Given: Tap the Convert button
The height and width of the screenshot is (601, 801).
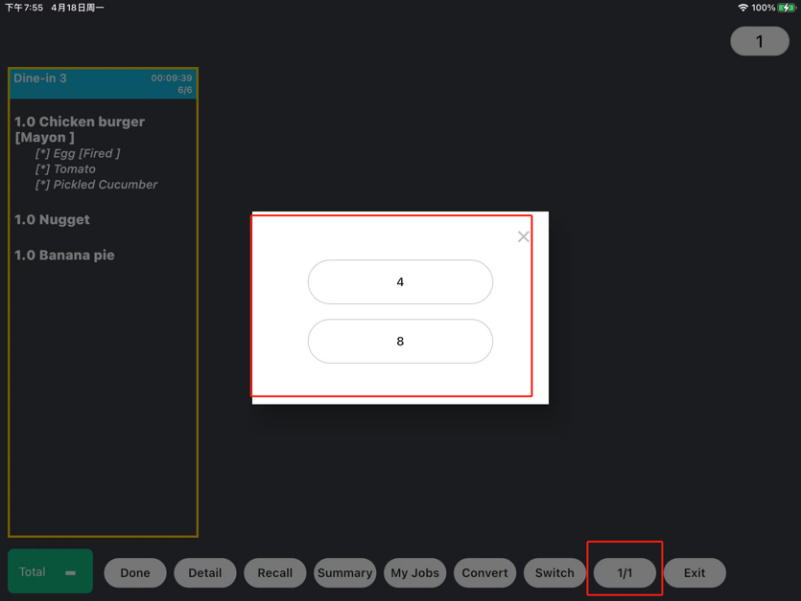Looking at the screenshot, I should pyautogui.click(x=485, y=572).
